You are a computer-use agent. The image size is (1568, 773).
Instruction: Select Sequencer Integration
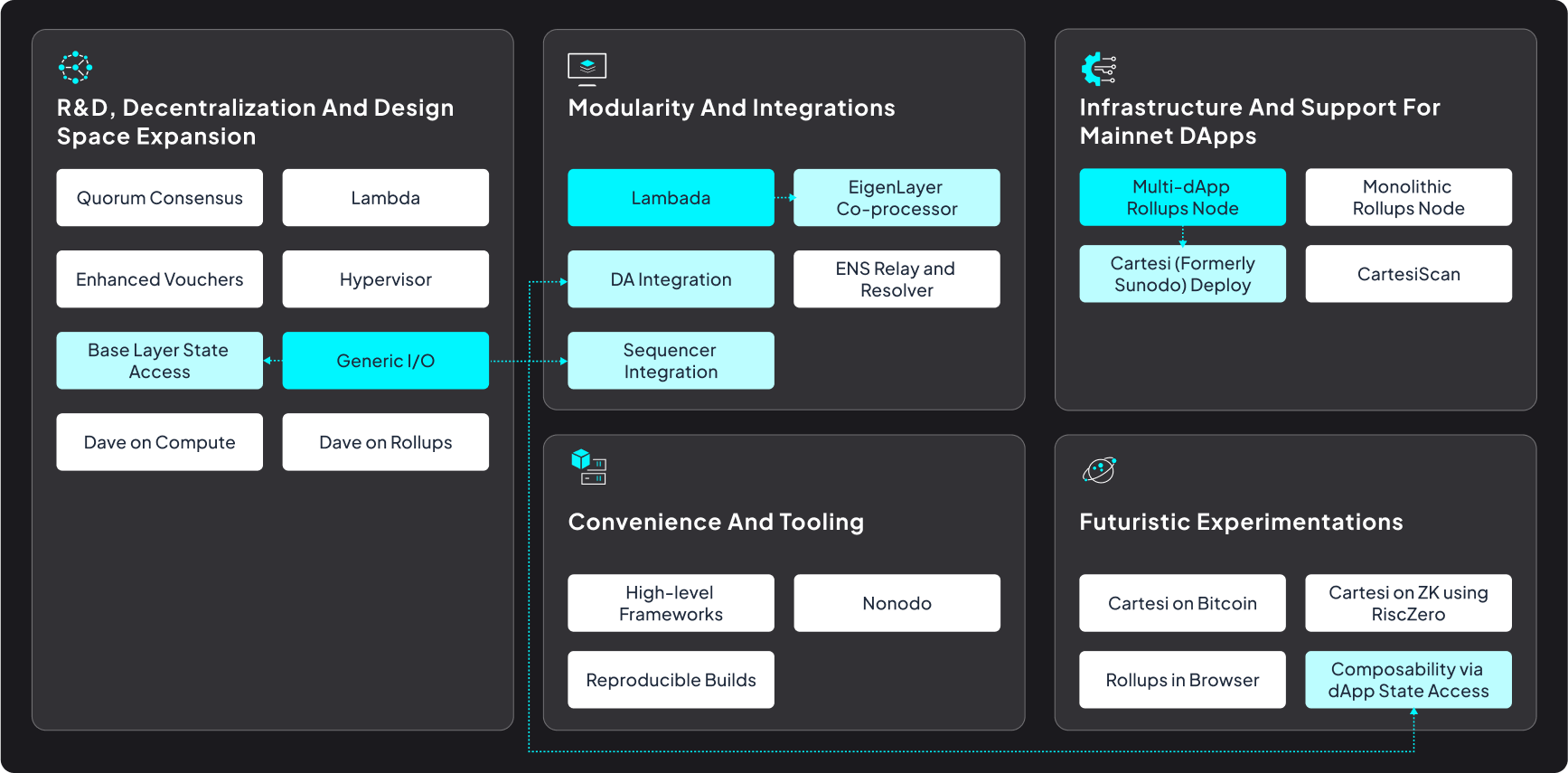[671, 361]
